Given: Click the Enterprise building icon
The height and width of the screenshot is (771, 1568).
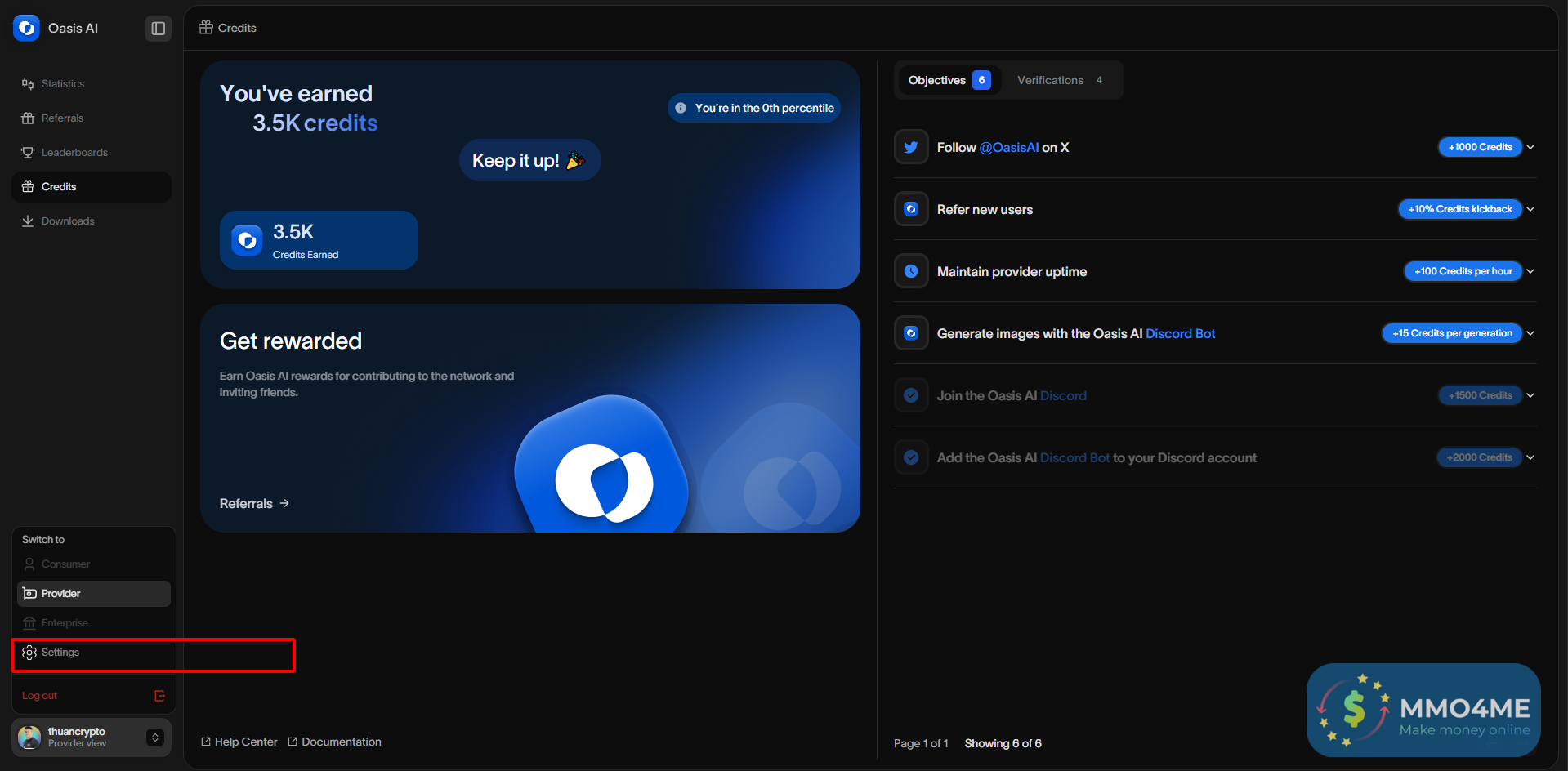Looking at the screenshot, I should [29, 623].
